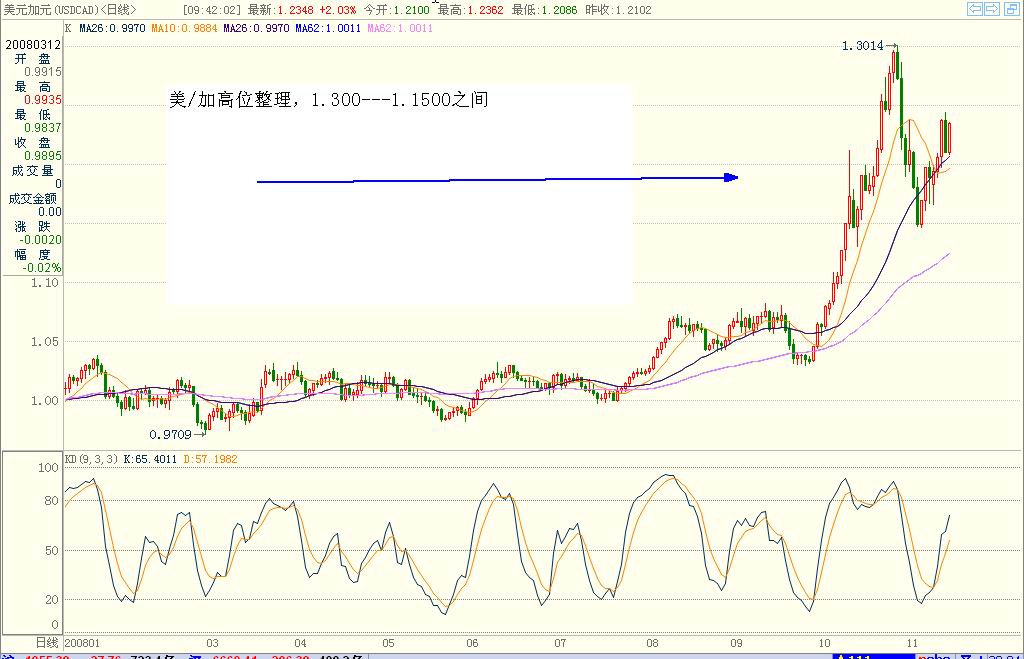Viewport: 1024px width, 659px height.
Task: Click the KD axis label 100
Action: (48, 468)
